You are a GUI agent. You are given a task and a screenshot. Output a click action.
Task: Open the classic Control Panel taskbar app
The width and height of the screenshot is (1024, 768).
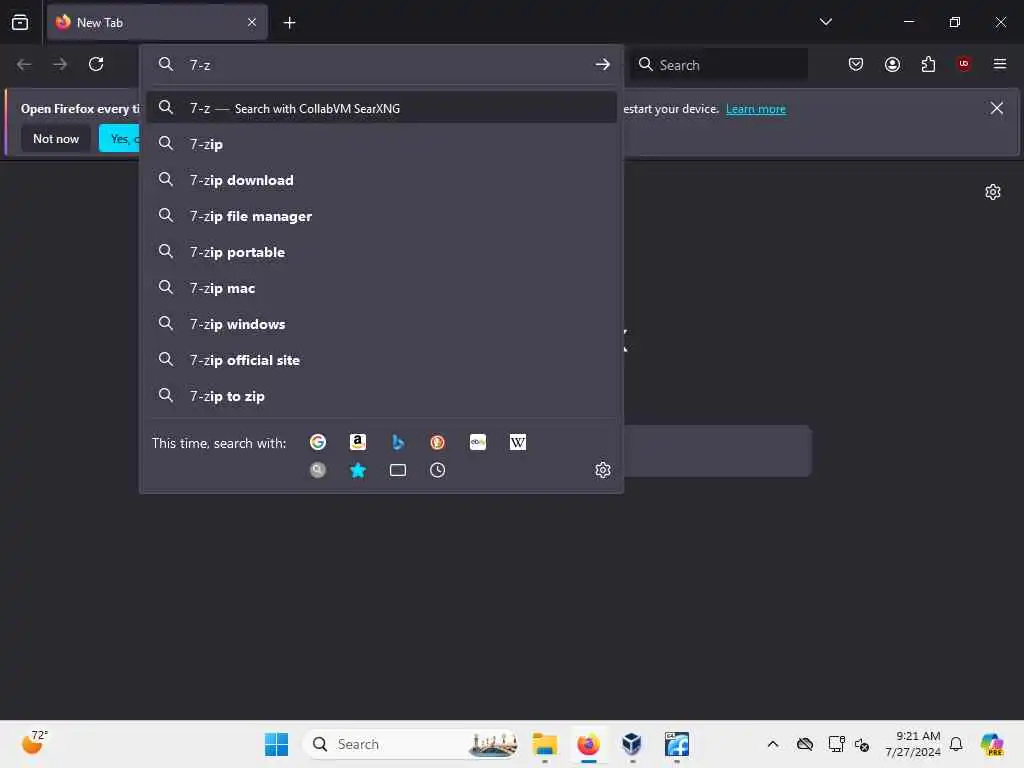pyautogui.click(x=677, y=744)
